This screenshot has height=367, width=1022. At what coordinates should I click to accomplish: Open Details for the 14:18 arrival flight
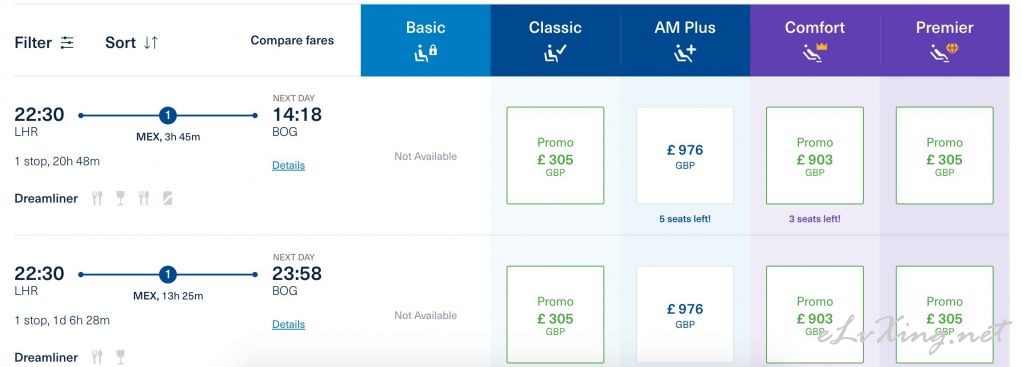click(288, 166)
